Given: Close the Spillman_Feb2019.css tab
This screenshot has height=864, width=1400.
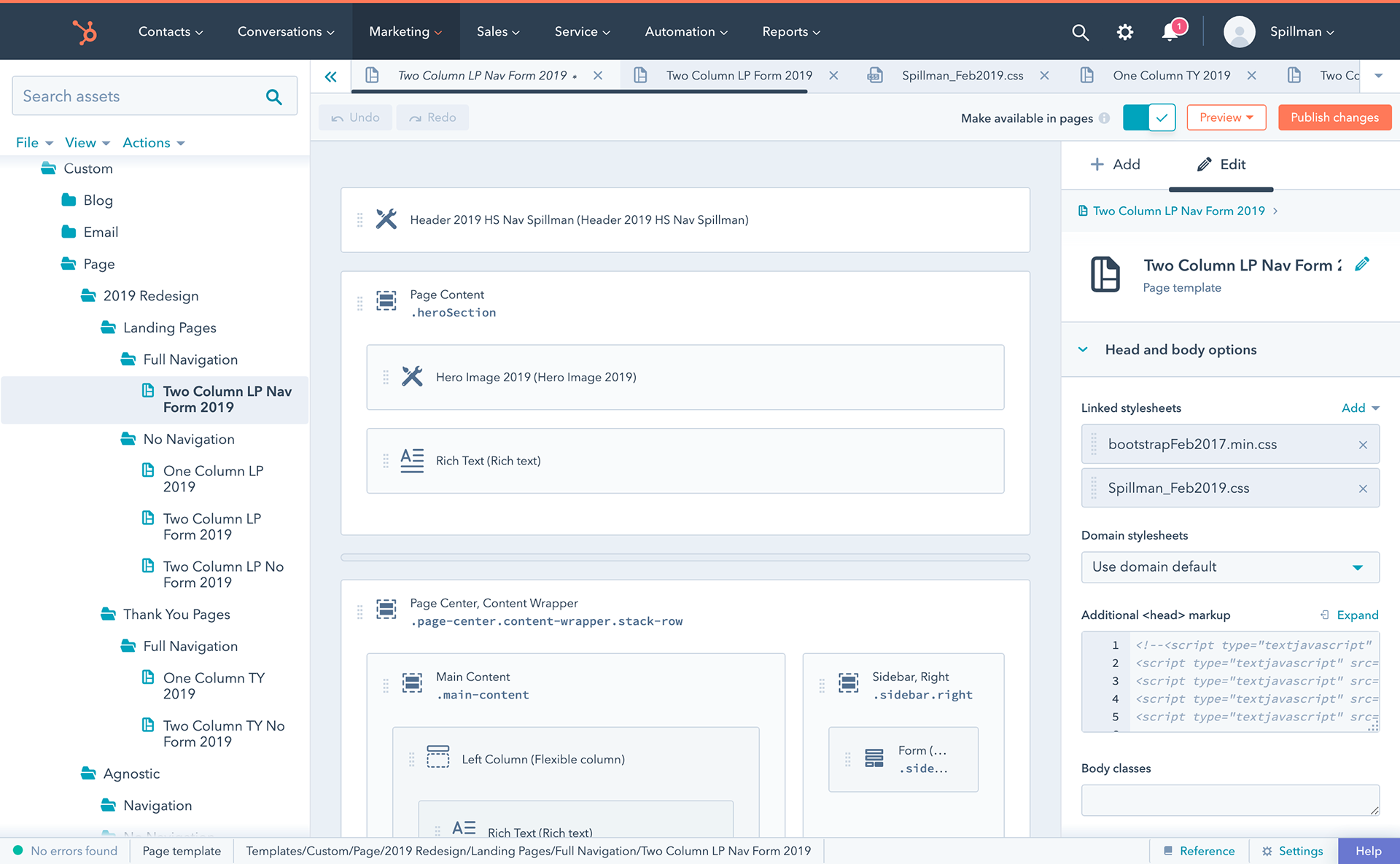Looking at the screenshot, I should [1044, 76].
